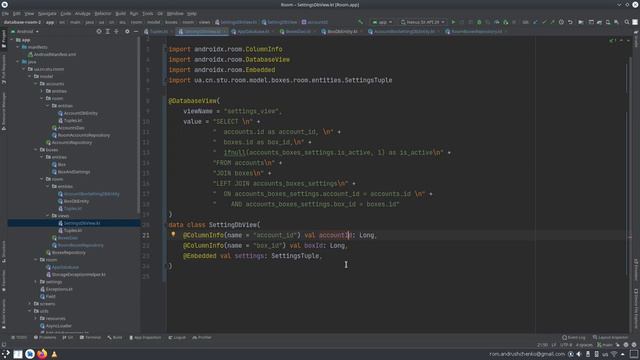The width and height of the screenshot is (640, 360).
Task: Switch to the RoomBoxesRepository.kt editor tab
Action: pyautogui.click(x=477, y=31)
